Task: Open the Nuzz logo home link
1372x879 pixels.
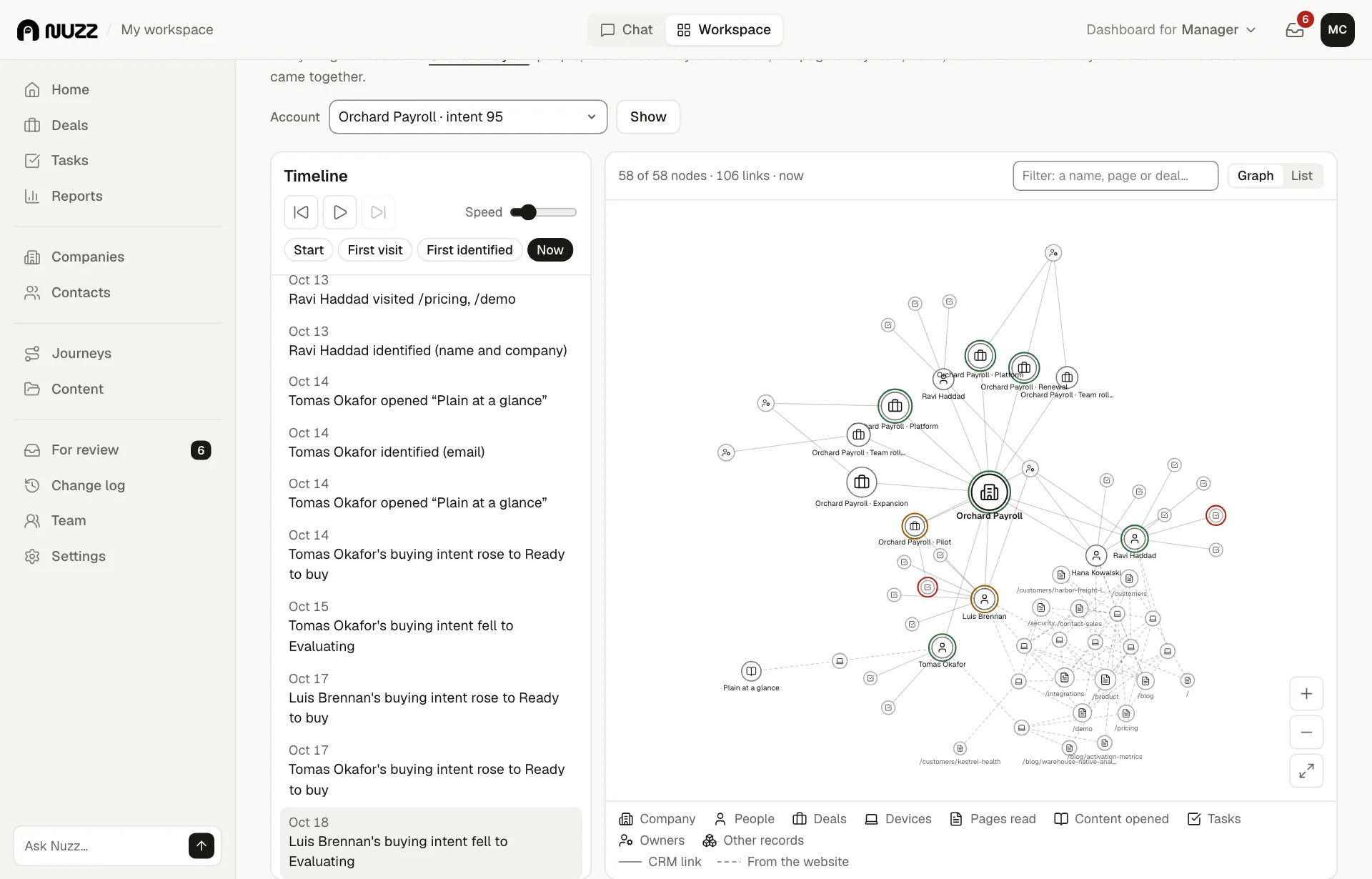Action: (57, 30)
